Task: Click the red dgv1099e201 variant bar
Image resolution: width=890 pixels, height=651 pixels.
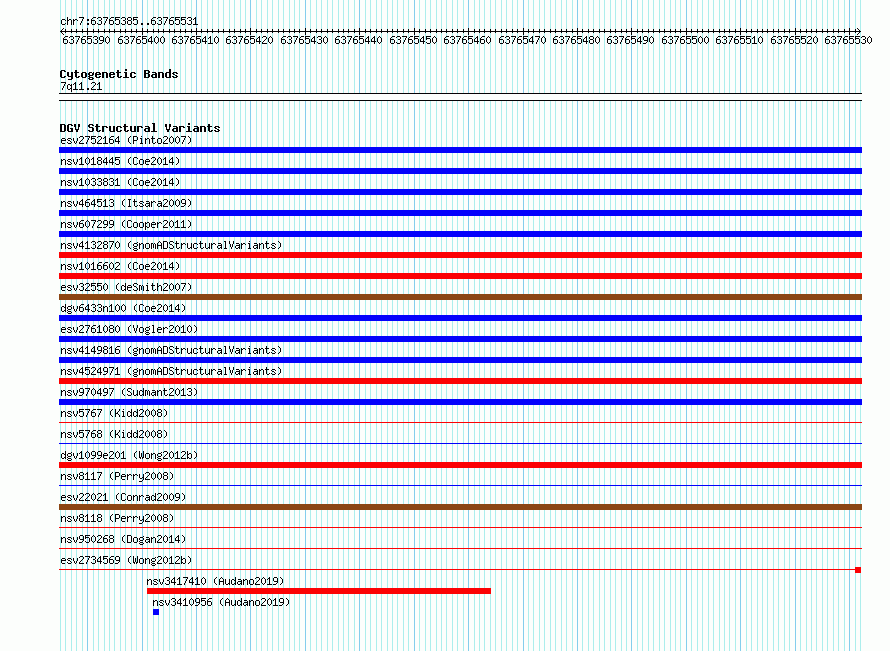Action: click(460, 465)
